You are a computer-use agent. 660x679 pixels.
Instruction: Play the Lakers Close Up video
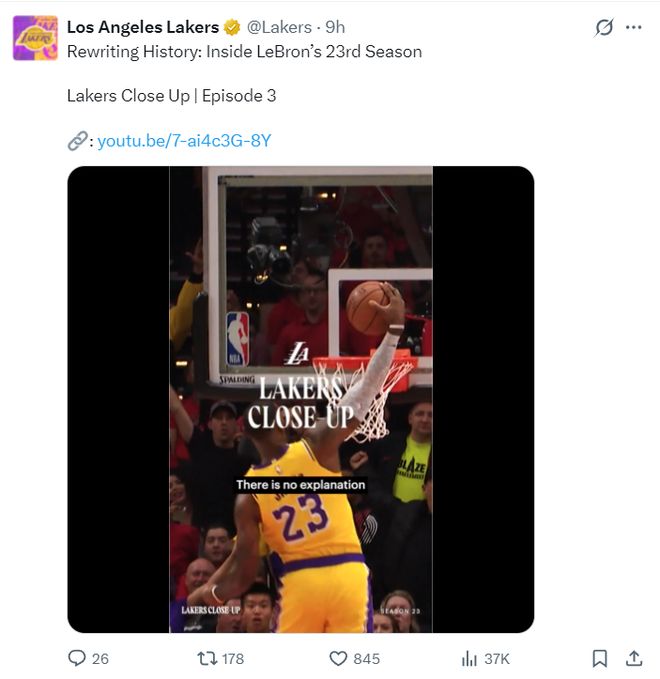pos(300,399)
